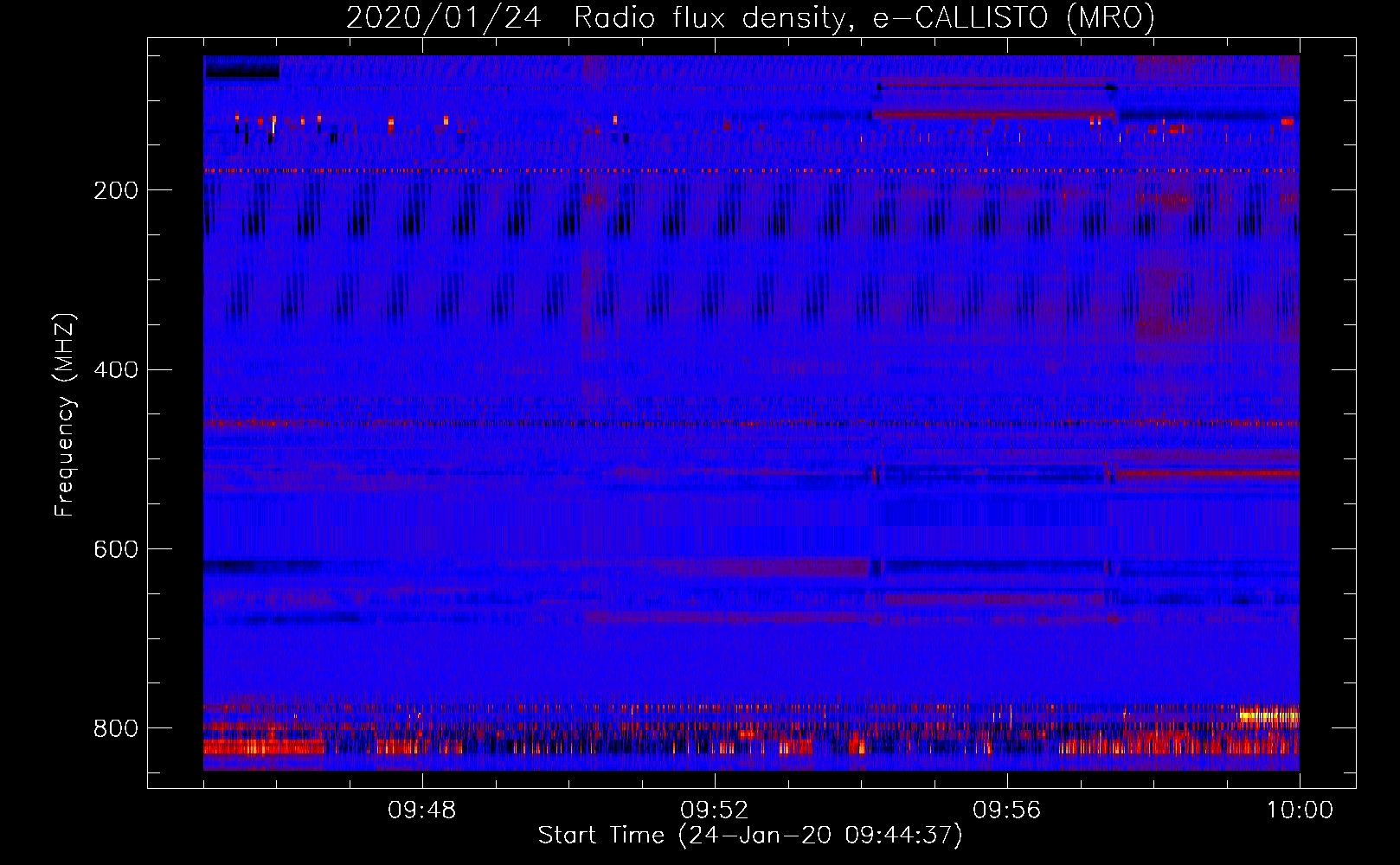This screenshot has height=865, width=1400.
Task: Select the 800 frequency tick label
Action: point(116,728)
